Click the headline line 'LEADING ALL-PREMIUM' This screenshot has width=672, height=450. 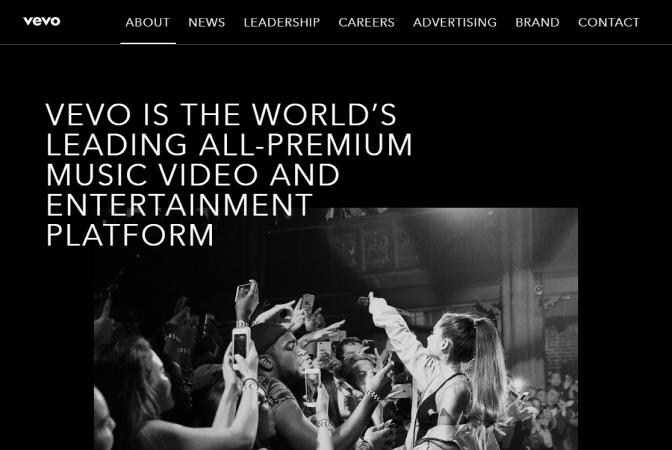coord(229,145)
